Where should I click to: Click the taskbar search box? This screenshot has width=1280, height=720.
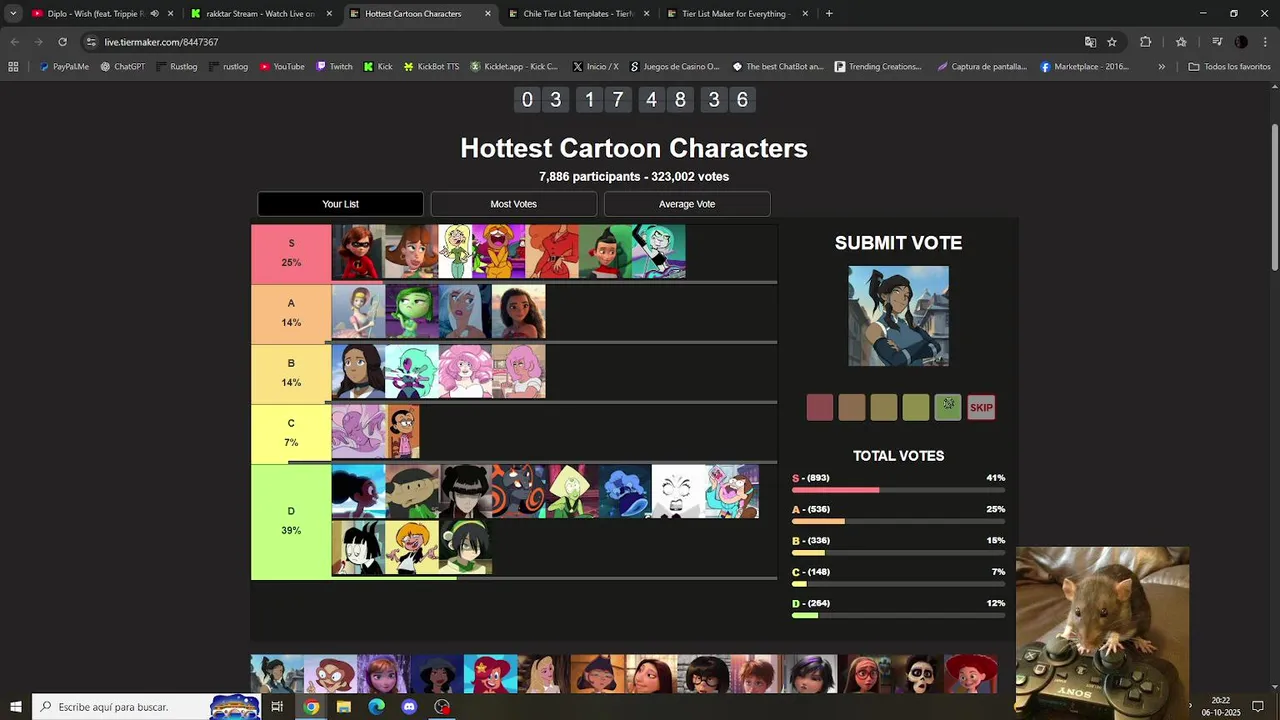click(x=146, y=707)
